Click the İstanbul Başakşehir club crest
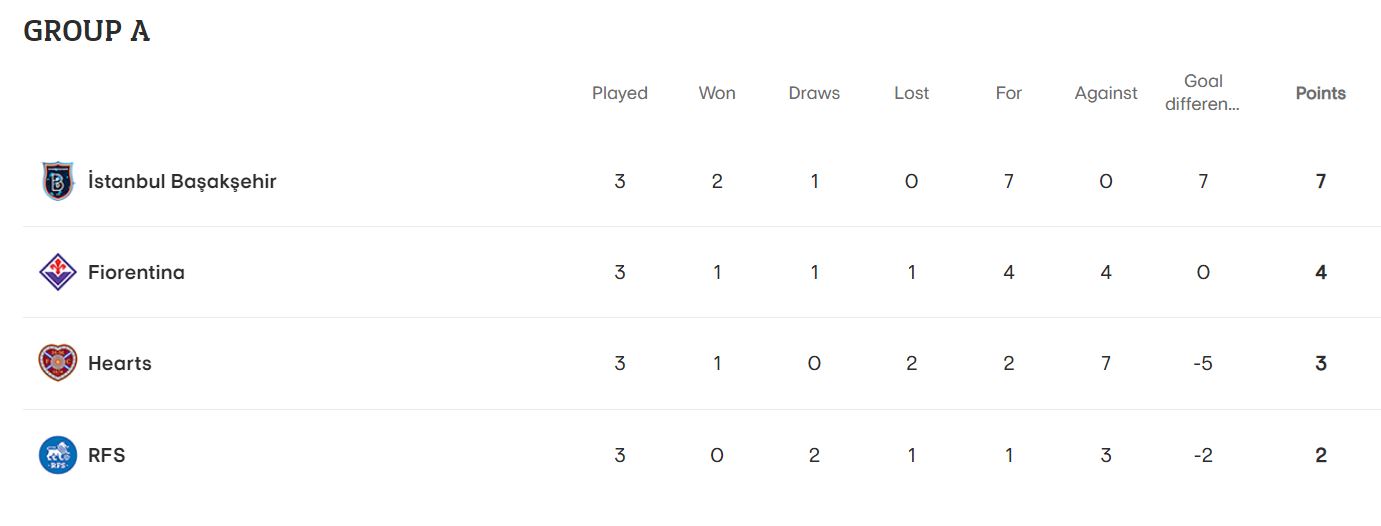The width and height of the screenshot is (1381, 526). click(58, 181)
